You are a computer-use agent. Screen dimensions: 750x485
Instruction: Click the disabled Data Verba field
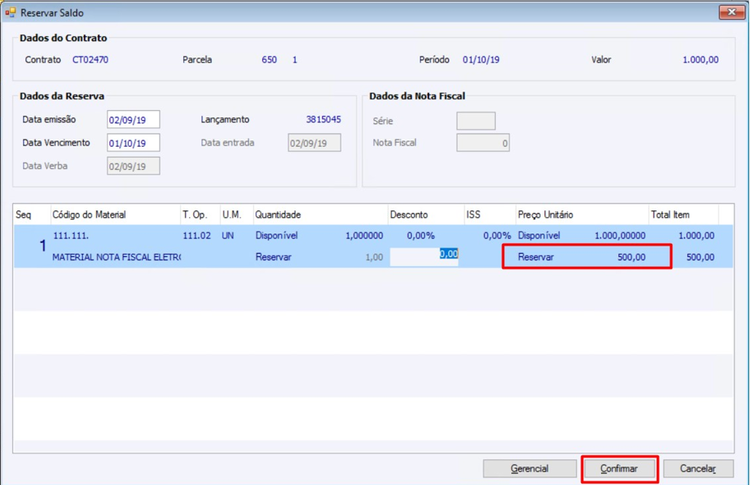tap(133, 166)
